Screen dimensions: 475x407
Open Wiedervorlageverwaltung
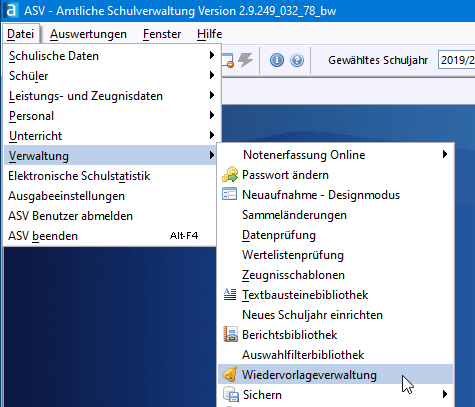(335, 374)
